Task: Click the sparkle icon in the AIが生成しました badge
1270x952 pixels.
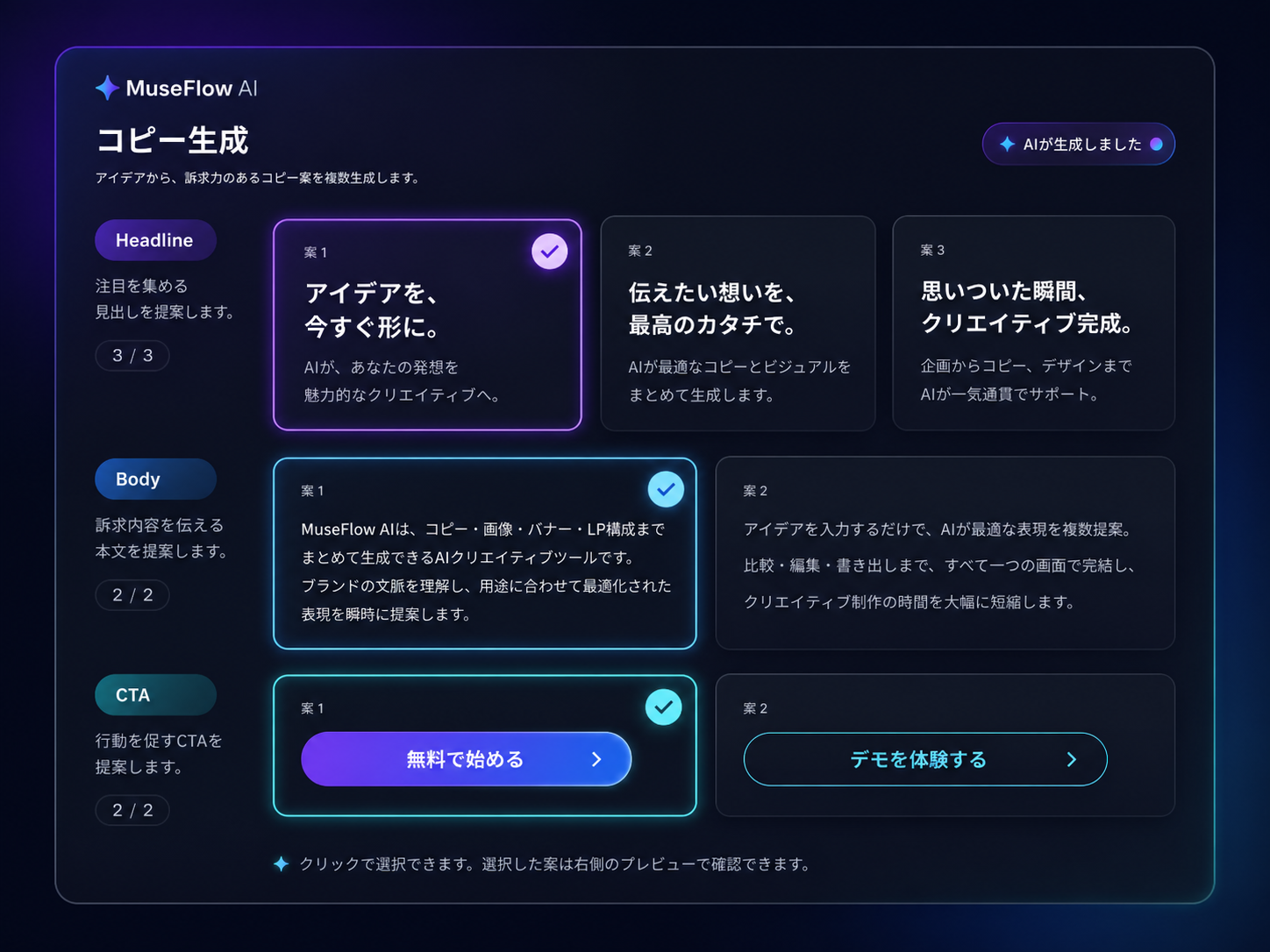Action: point(1007,144)
